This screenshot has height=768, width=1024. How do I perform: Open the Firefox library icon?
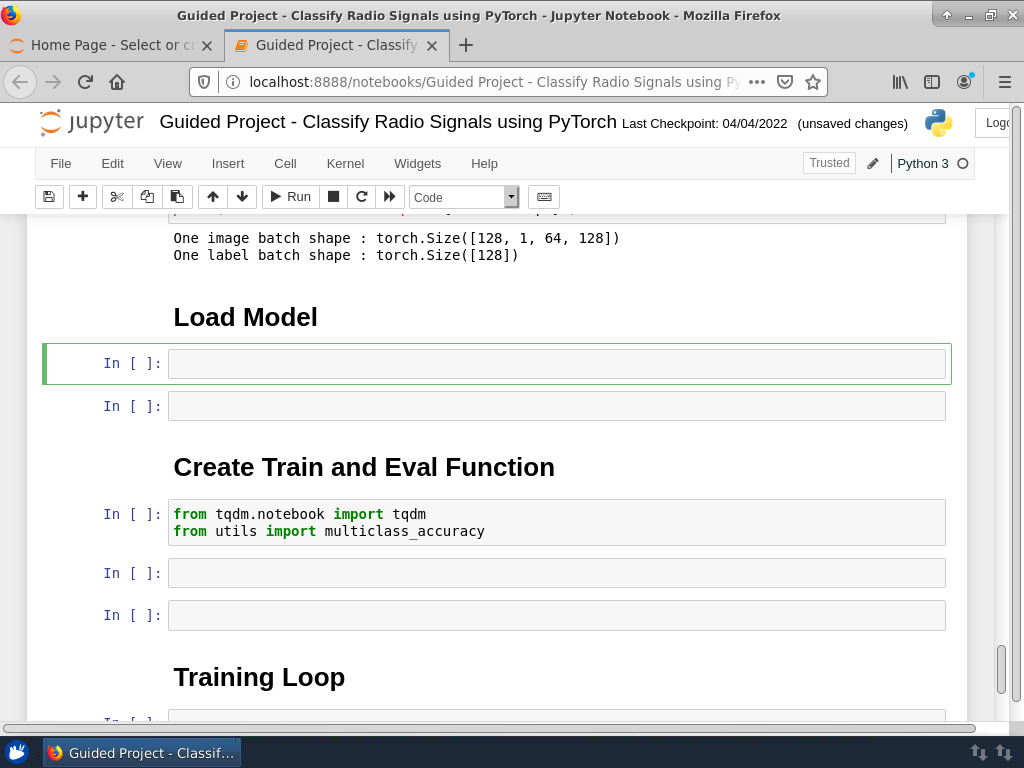tap(900, 82)
